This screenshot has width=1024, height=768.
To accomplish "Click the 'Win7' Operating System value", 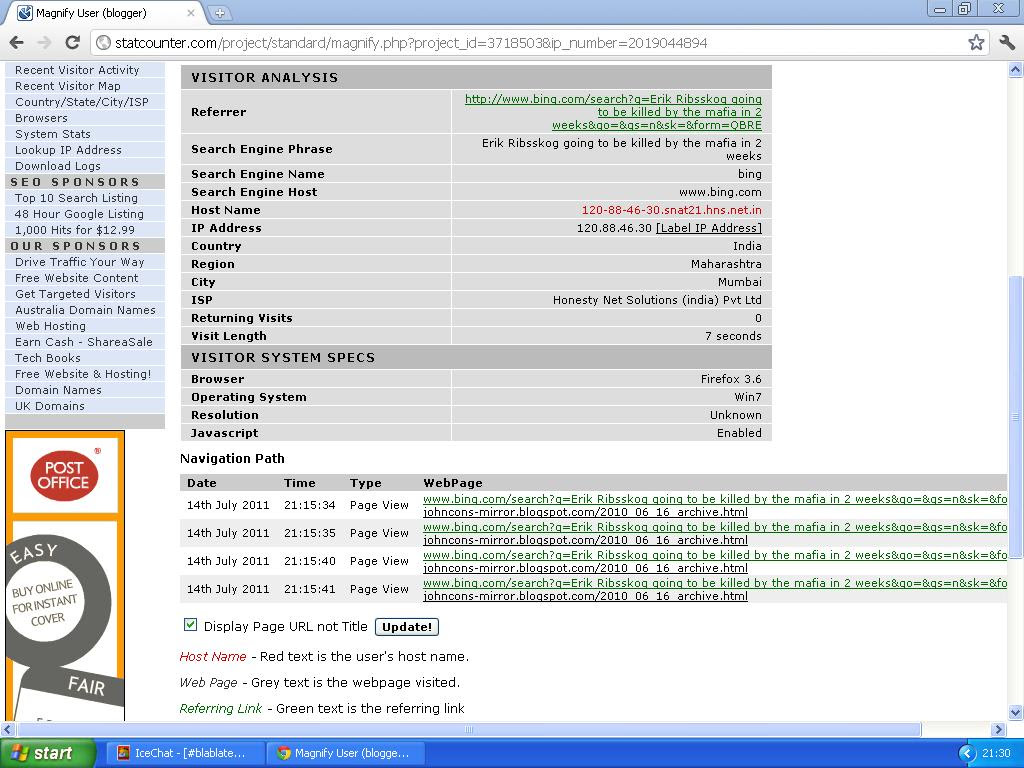I will 748,397.
